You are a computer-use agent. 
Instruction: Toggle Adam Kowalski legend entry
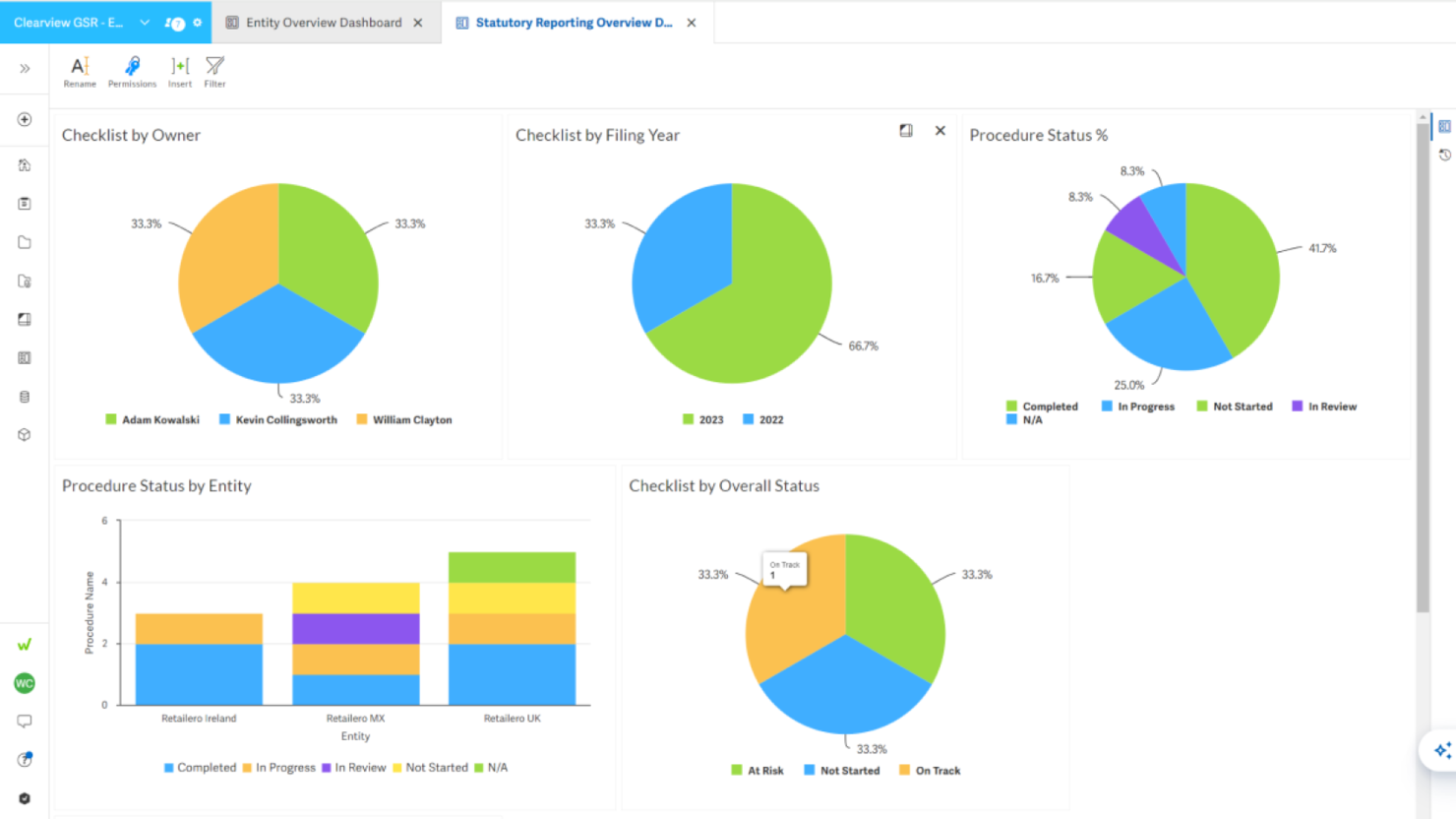tap(152, 419)
